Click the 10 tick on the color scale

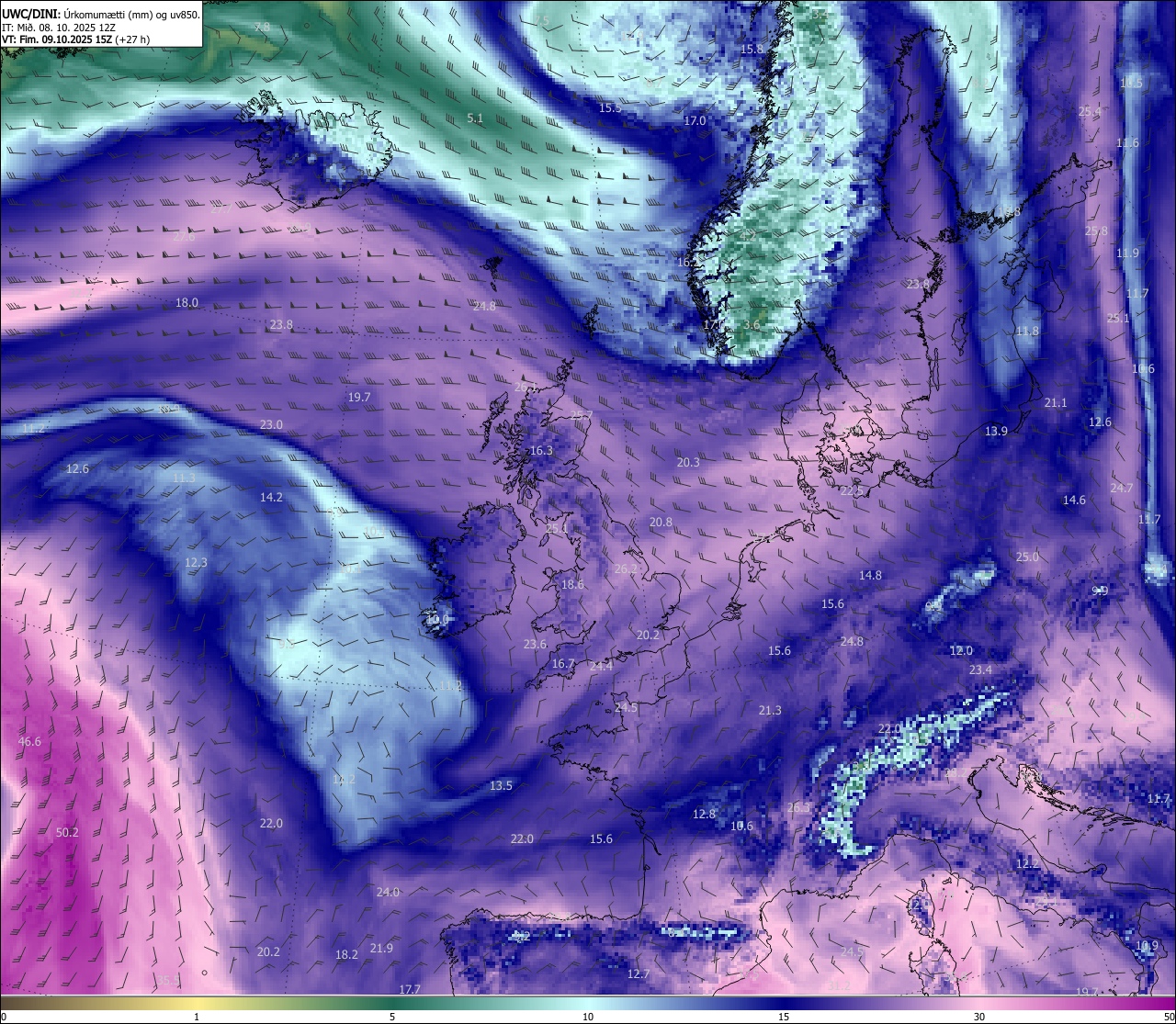[588, 1017]
